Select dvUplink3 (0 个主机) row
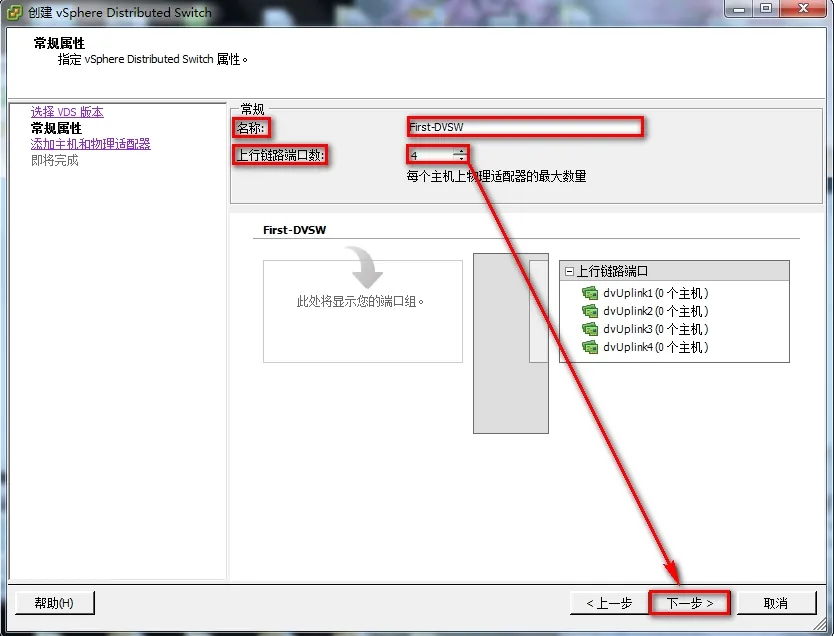The width and height of the screenshot is (834, 636). click(645, 329)
